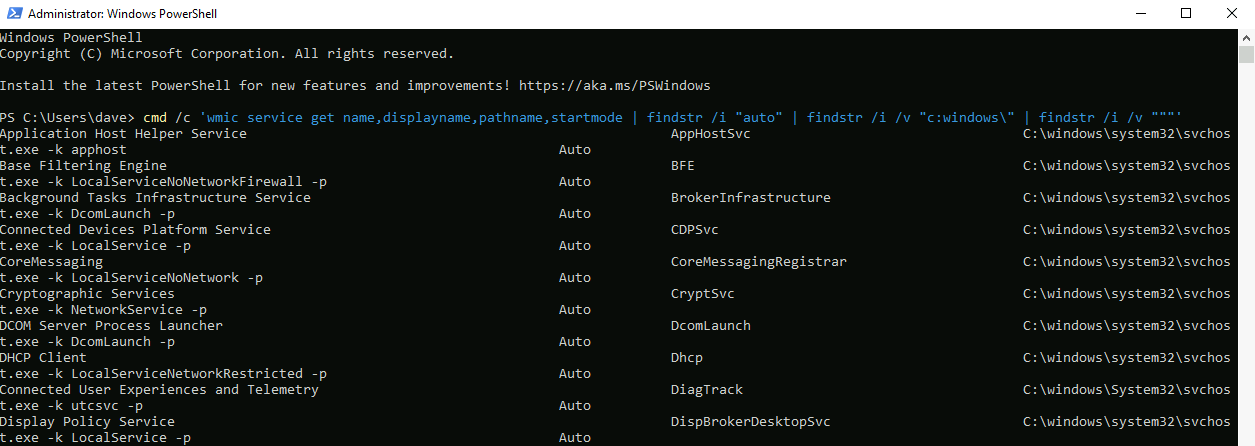Image resolution: width=1255 pixels, height=446 pixels.
Task: Select the BrokerInfrastructure service name
Action: click(x=750, y=198)
